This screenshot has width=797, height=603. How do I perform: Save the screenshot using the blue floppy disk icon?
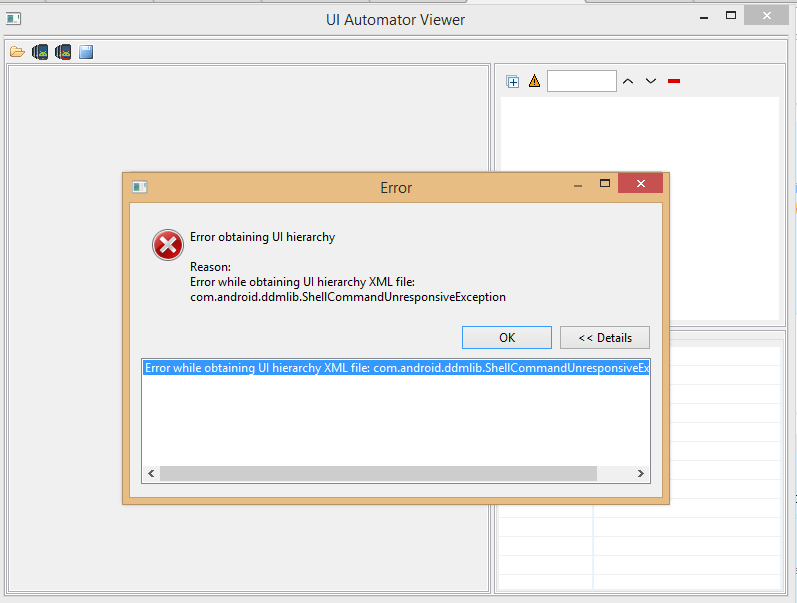86,52
